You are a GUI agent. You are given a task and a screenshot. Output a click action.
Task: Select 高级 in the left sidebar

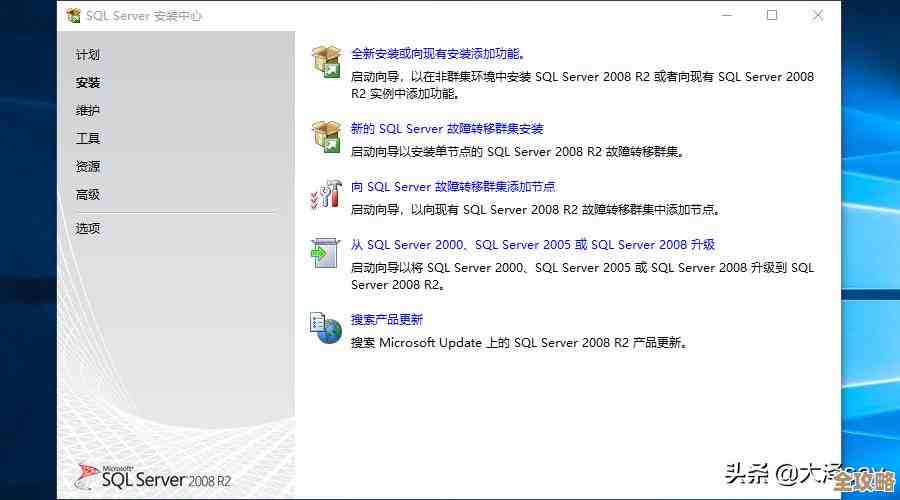(88, 195)
